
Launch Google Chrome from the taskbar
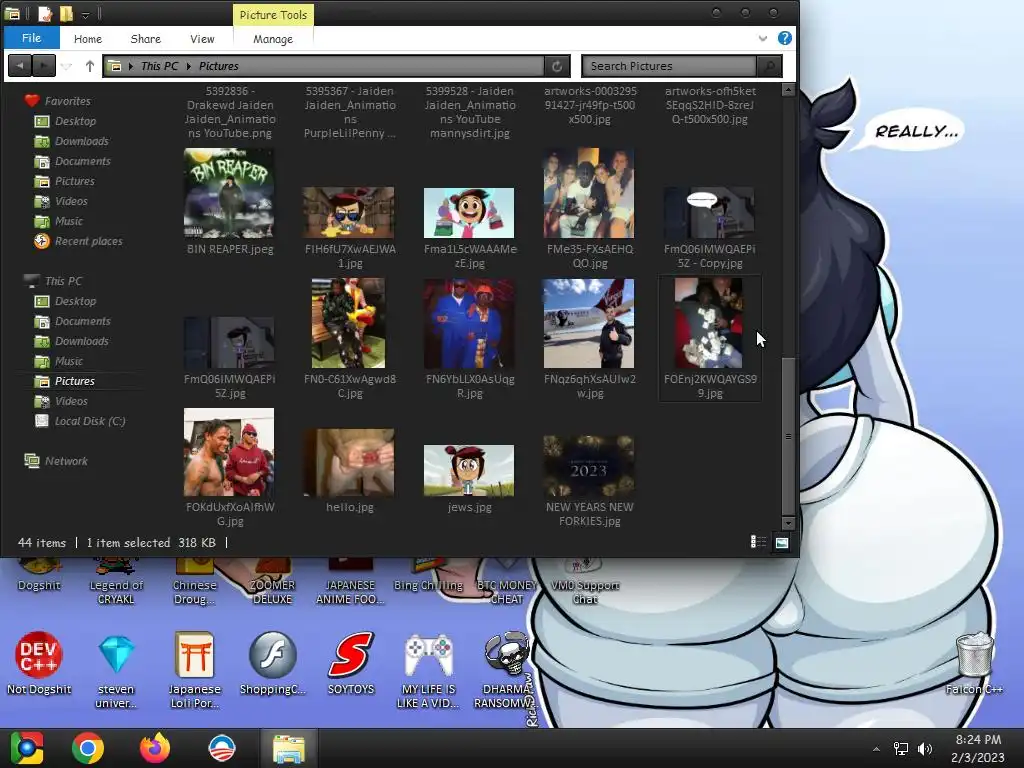tap(88, 748)
